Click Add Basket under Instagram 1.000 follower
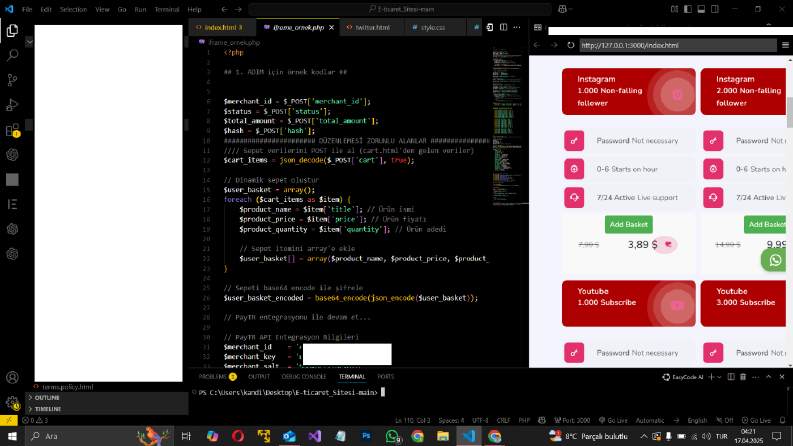This screenshot has height=446, width=793. click(629, 225)
